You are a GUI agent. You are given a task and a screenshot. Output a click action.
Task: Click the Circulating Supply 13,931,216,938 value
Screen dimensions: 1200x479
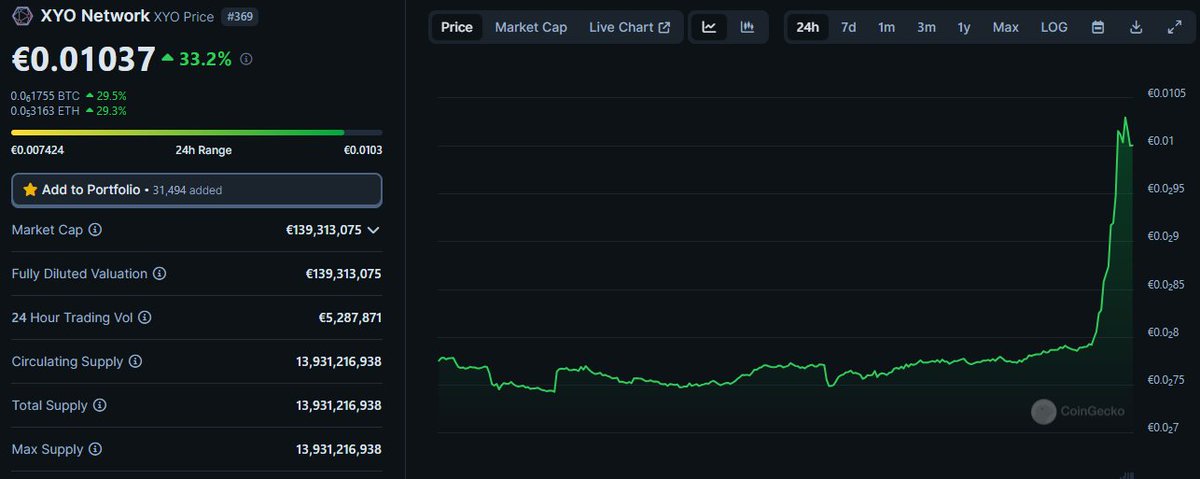(x=339, y=362)
